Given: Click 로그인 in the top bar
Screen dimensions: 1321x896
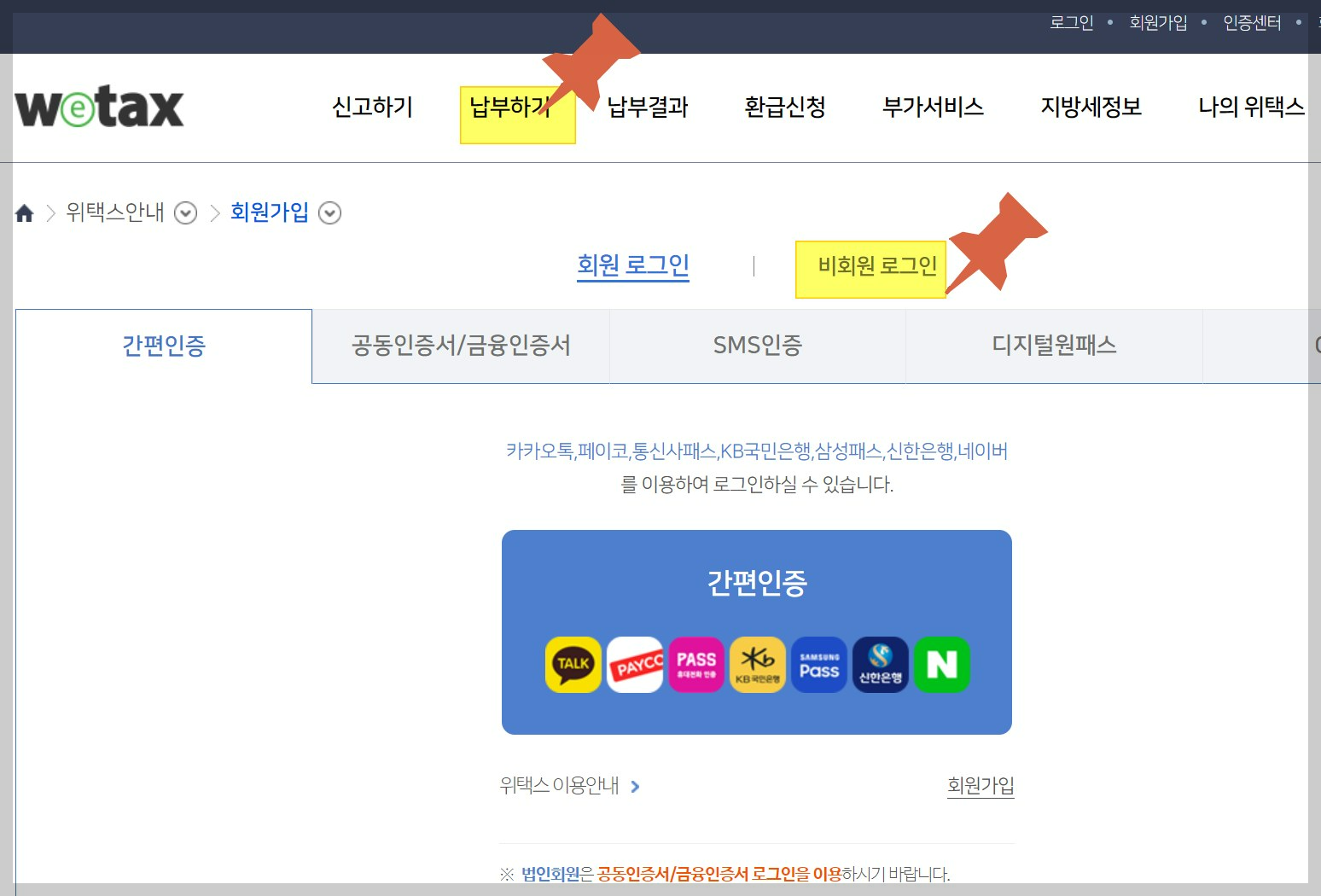Looking at the screenshot, I should click(1071, 23).
